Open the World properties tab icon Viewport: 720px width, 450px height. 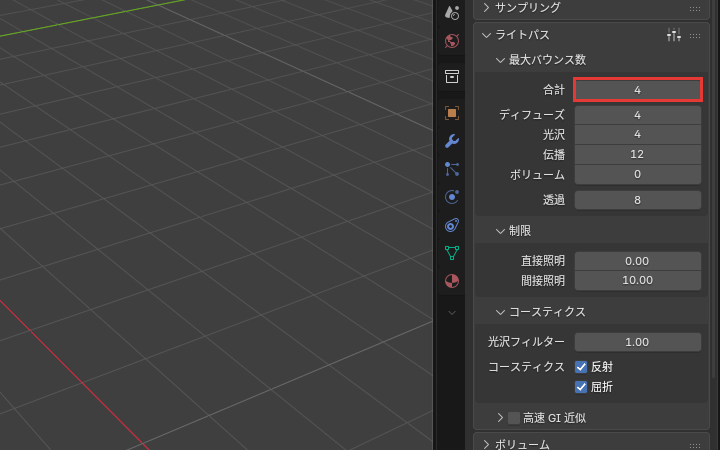[452, 41]
